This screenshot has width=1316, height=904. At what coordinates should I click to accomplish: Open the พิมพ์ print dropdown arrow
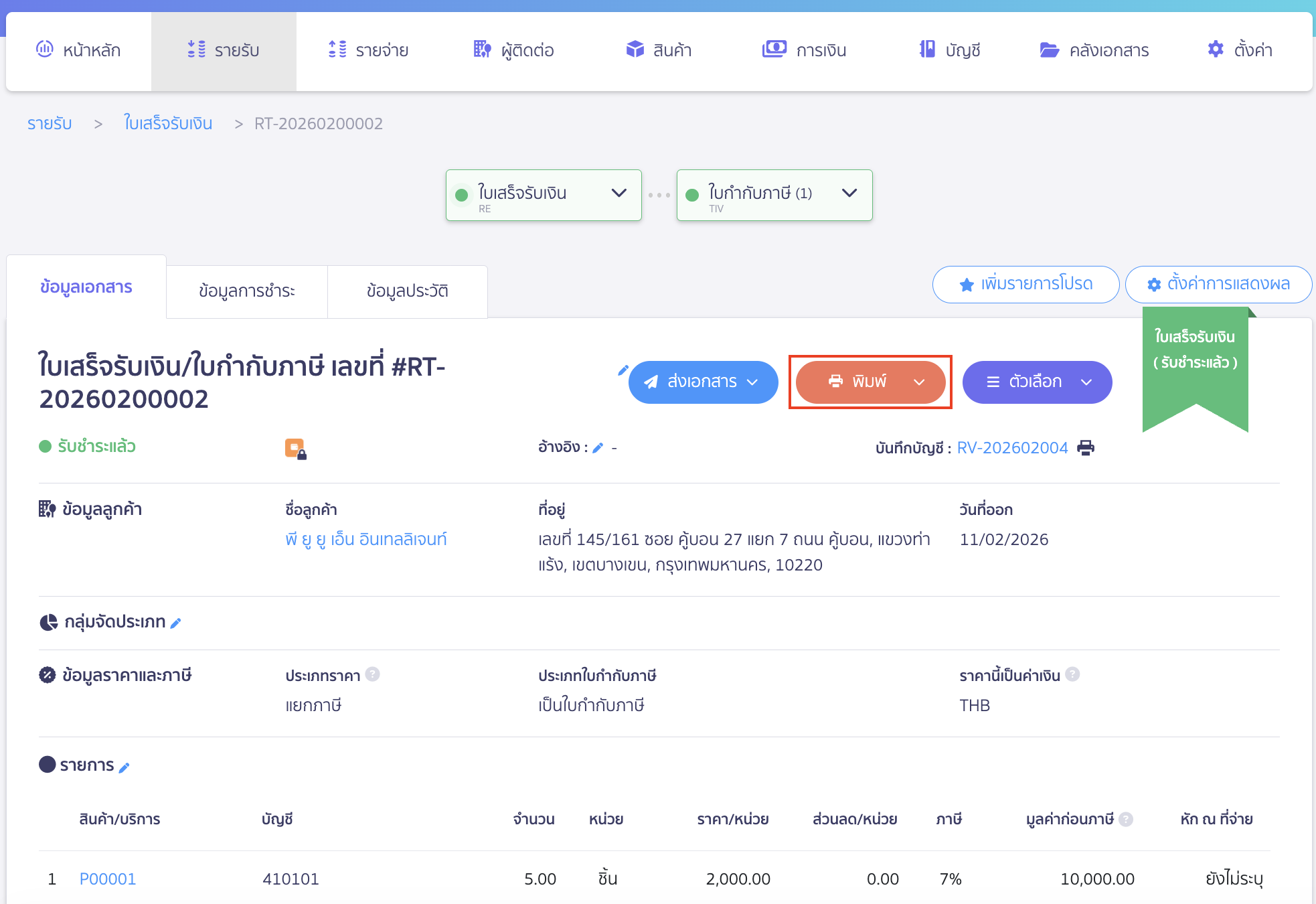click(919, 382)
